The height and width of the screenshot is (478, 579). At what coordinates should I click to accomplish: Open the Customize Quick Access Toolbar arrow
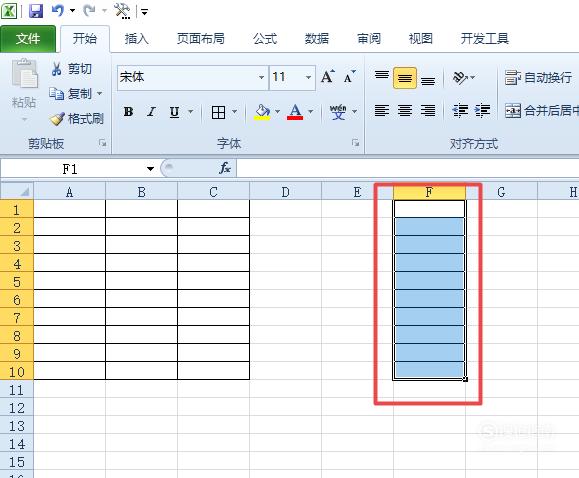pos(144,12)
